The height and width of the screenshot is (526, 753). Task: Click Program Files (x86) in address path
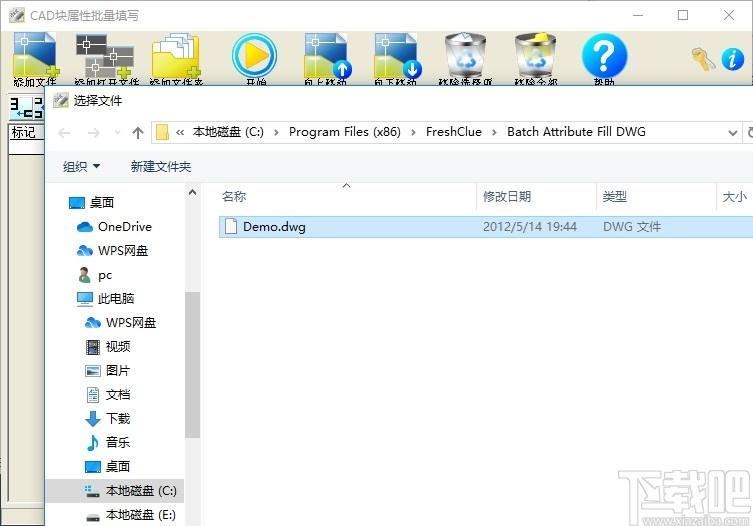click(x=346, y=132)
